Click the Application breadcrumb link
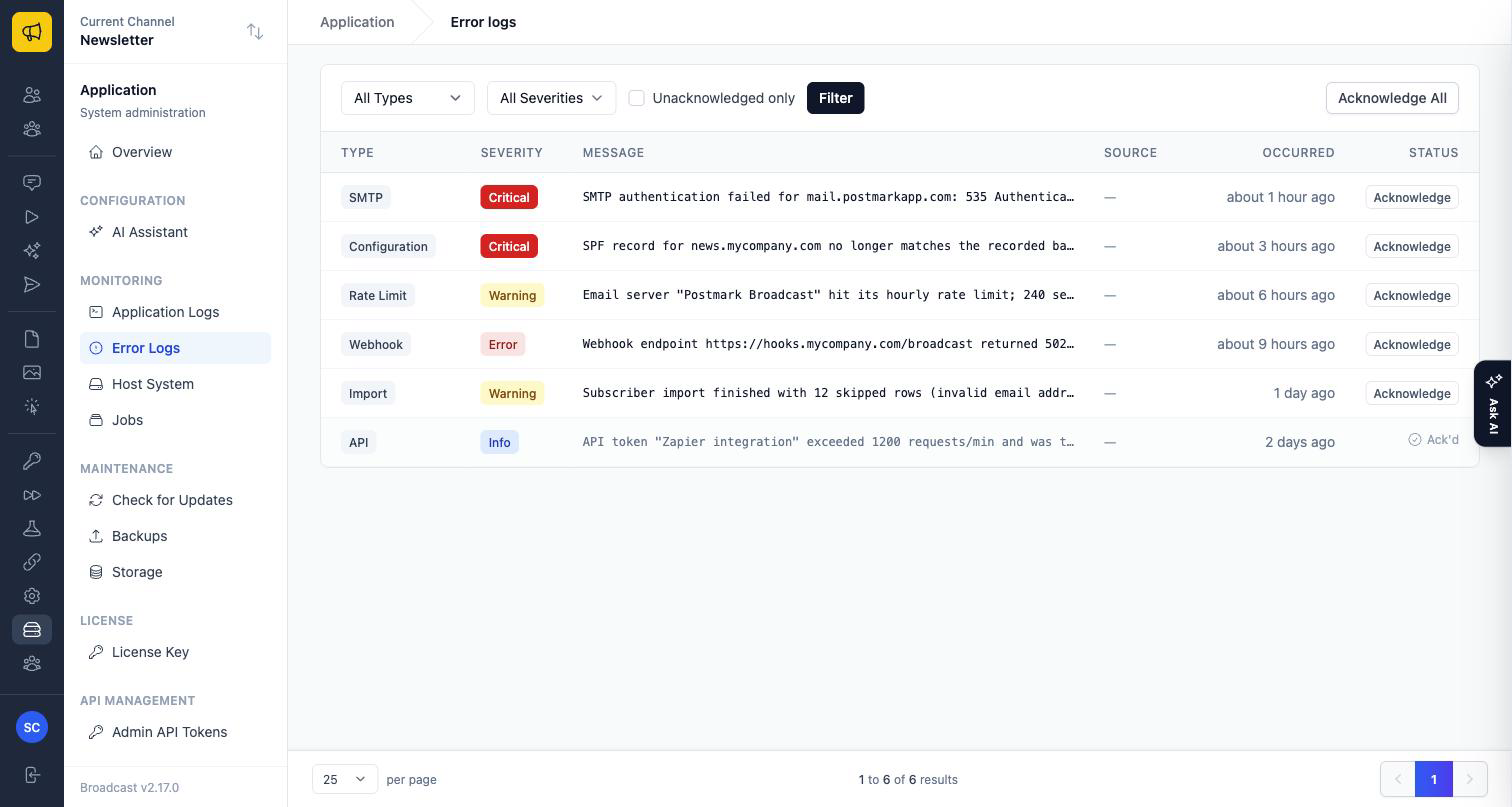 357,22
